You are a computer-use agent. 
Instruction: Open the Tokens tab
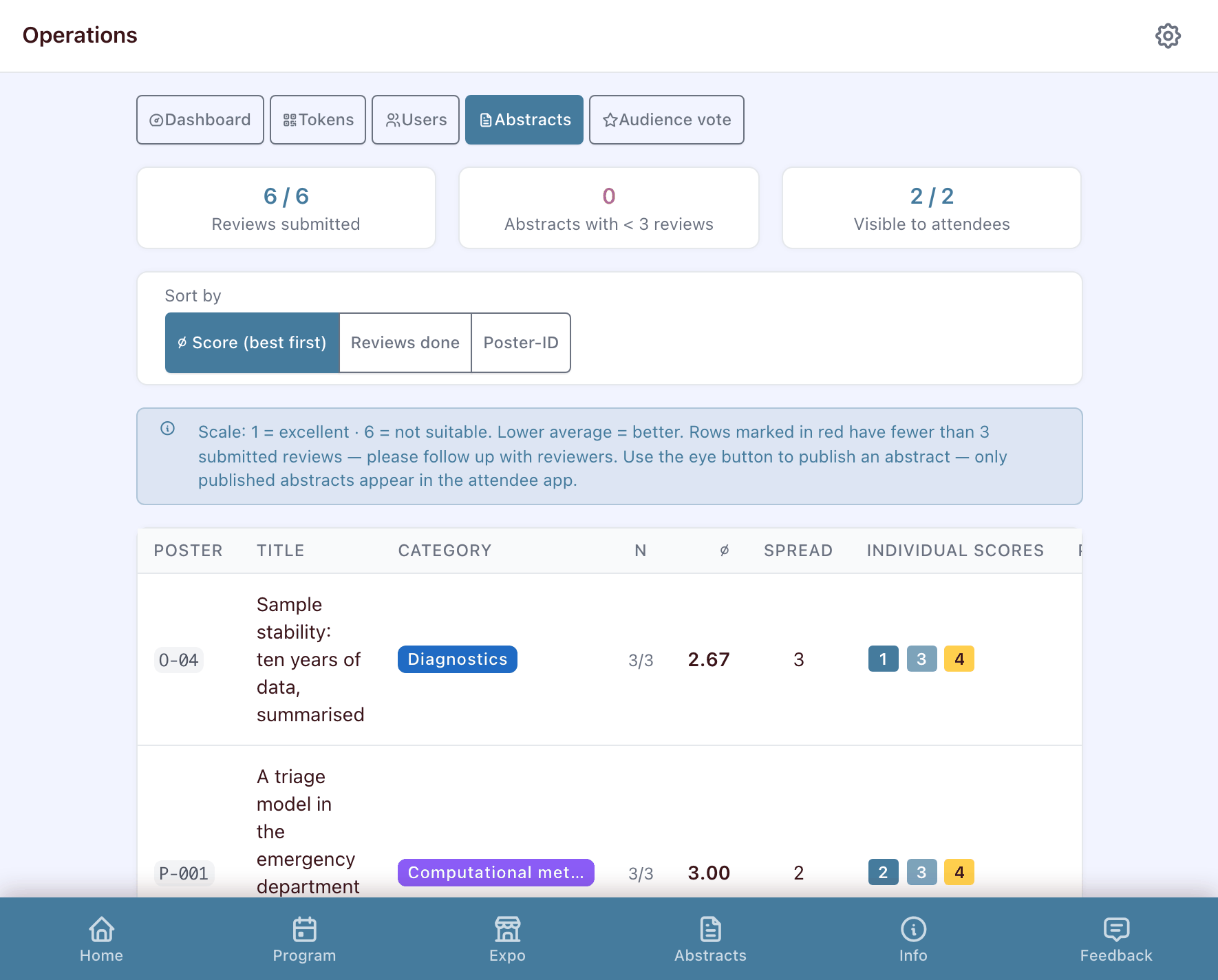click(x=318, y=120)
